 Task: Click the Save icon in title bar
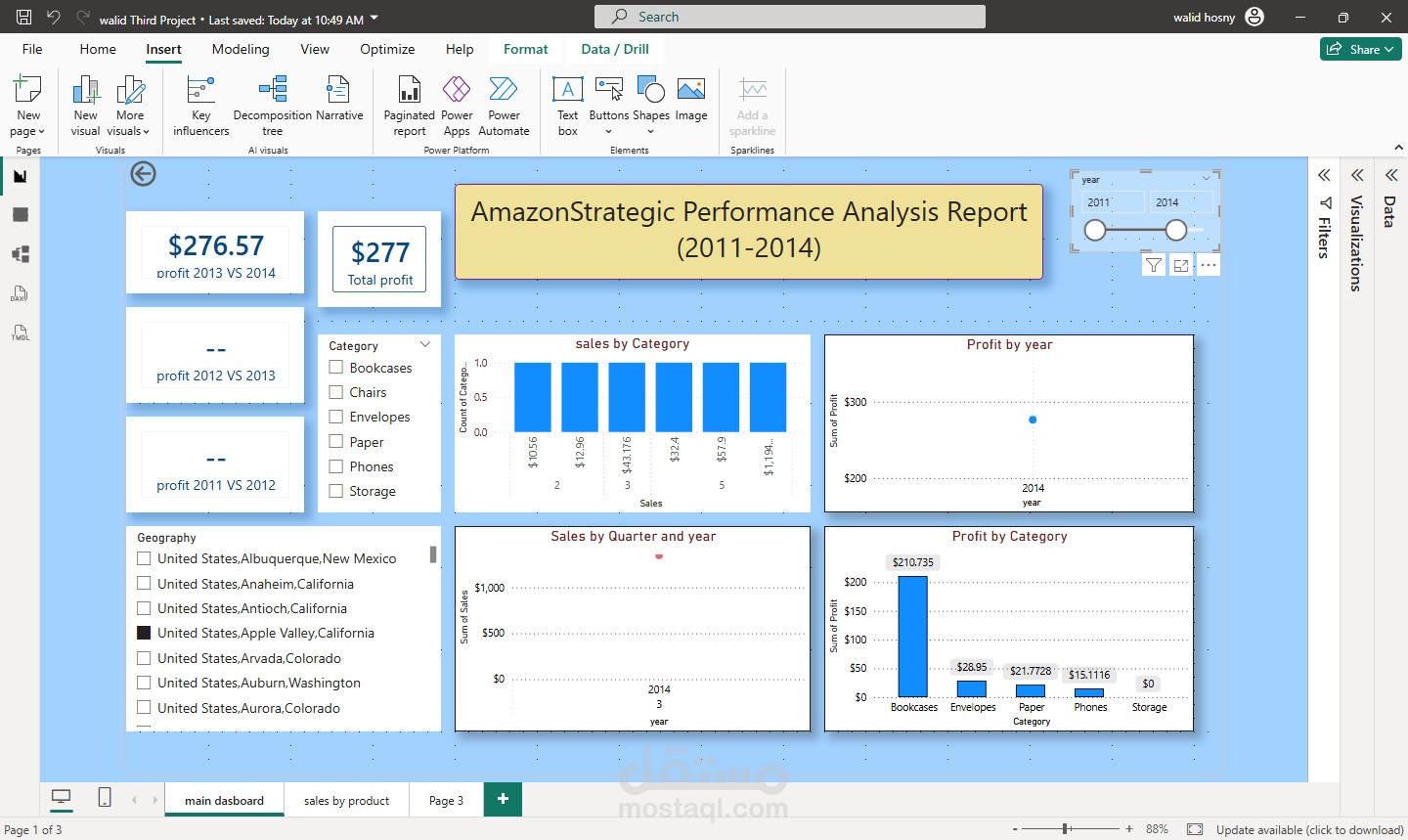24,17
